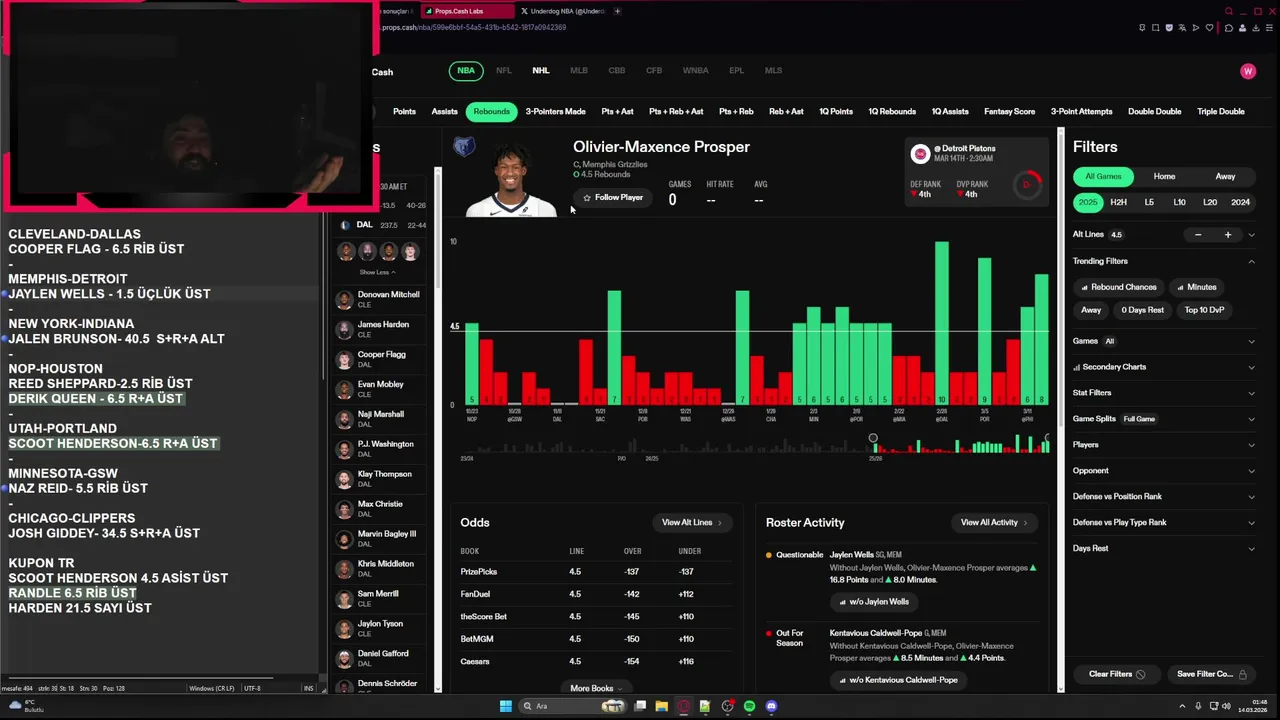Screen dimensions: 1280x720
Task: Click the Memphis Grizzlies team logo icon
Action: [x=464, y=147]
